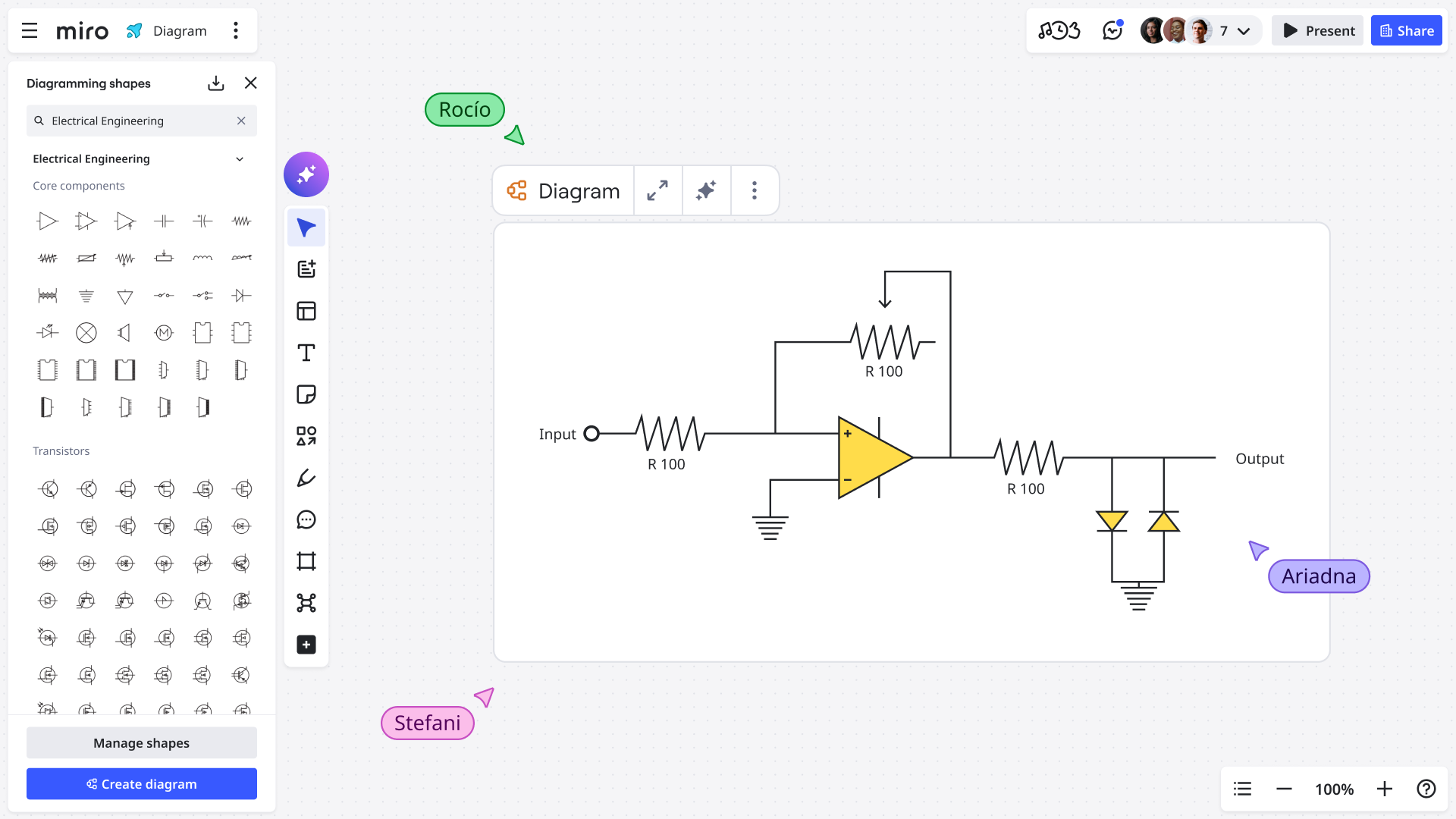This screenshot has width=1456, height=819.
Task: Toggle the frames list panel
Action: 1242,789
